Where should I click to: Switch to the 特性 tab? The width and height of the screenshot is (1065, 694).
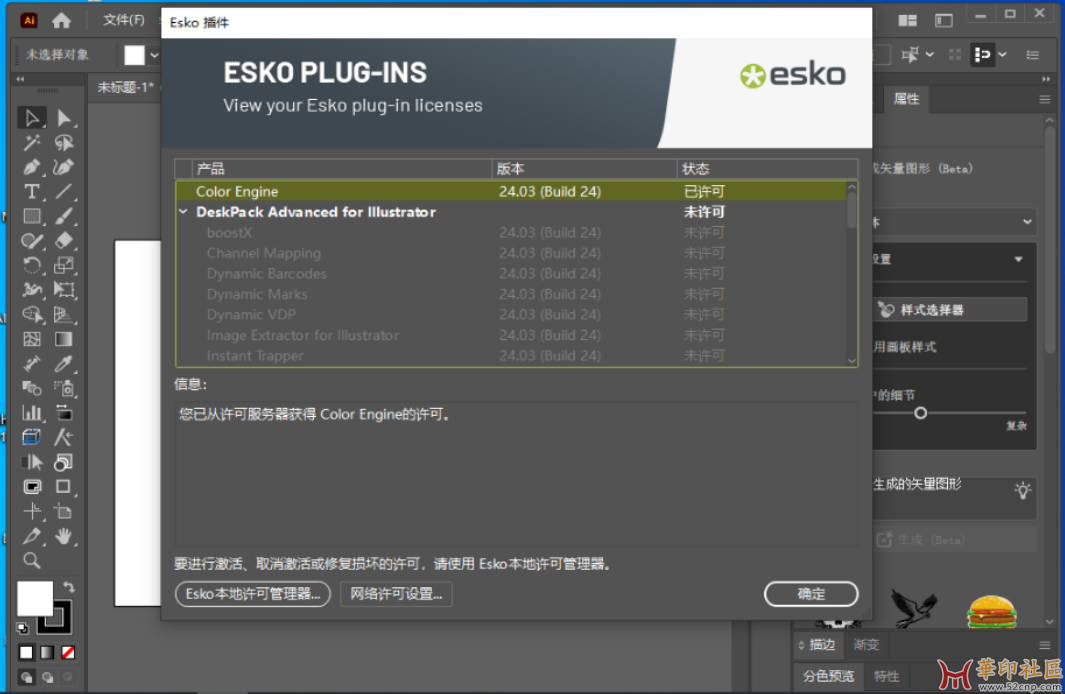[886, 676]
